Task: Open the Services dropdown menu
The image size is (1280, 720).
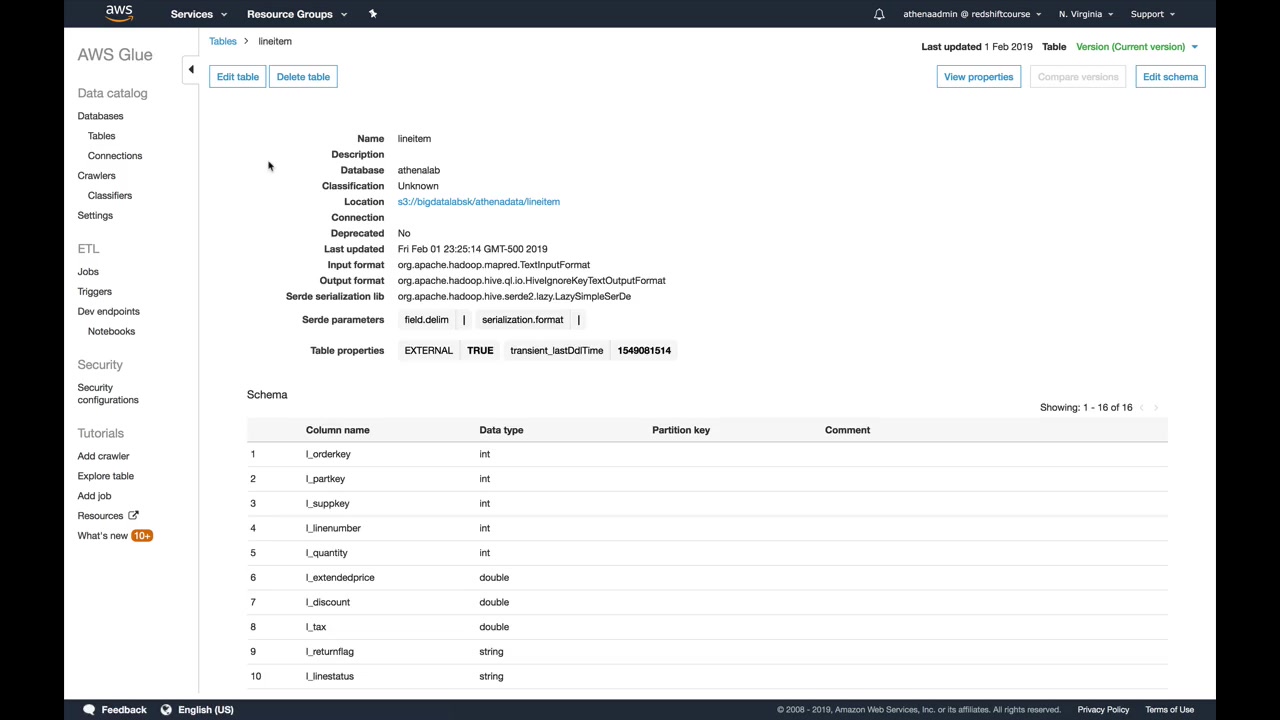Action: point(198,14)
